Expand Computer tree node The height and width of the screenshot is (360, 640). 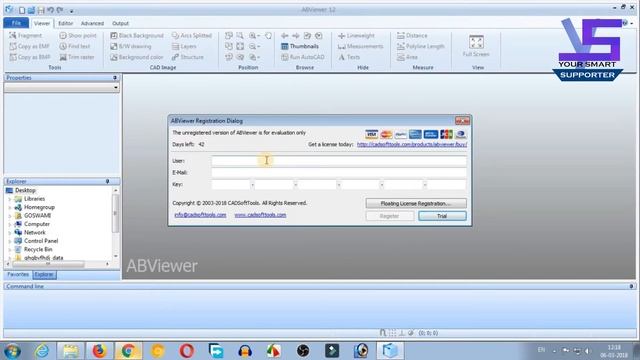tap(9, 224)
